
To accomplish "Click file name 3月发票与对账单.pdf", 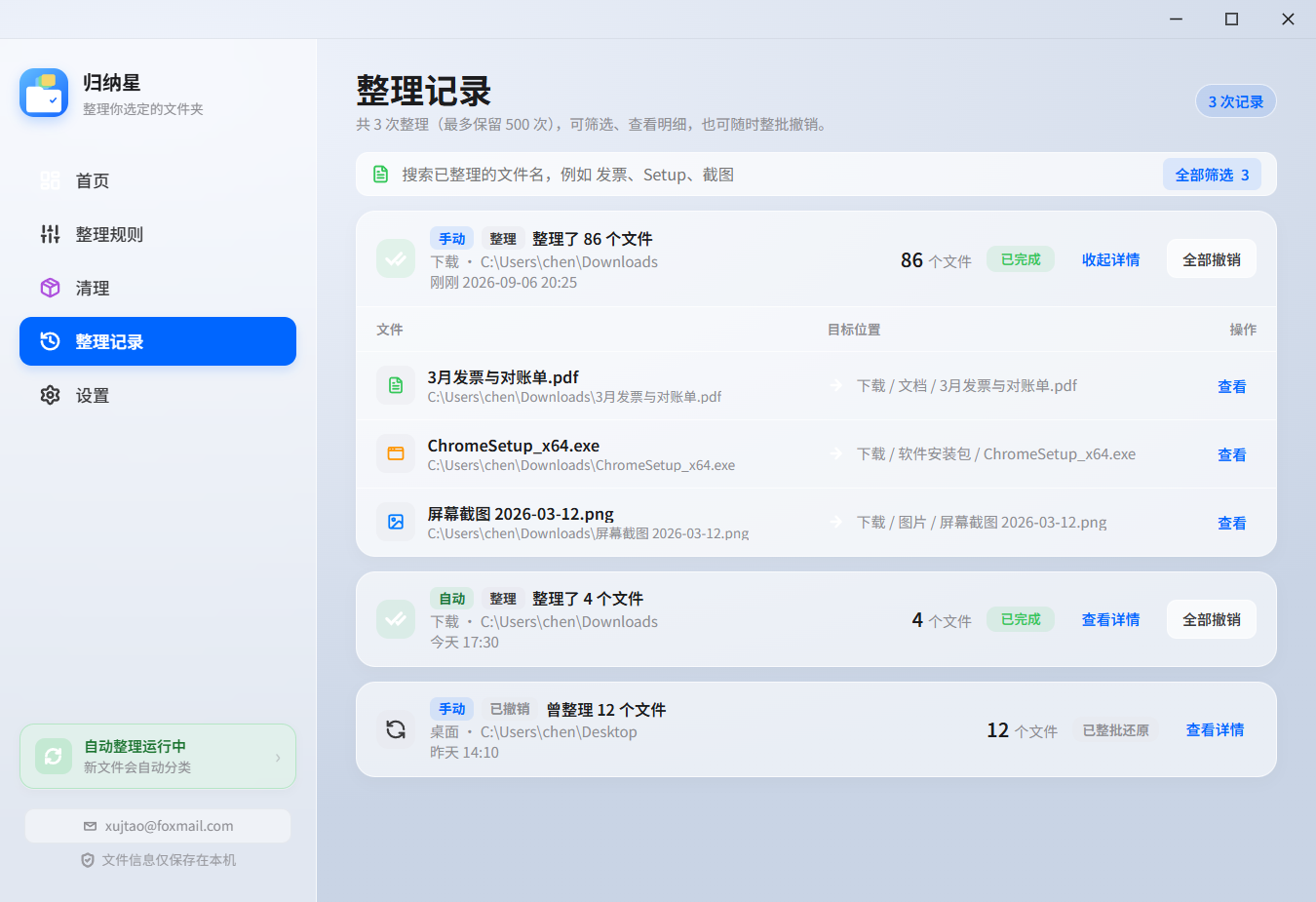I will (503, 377).
